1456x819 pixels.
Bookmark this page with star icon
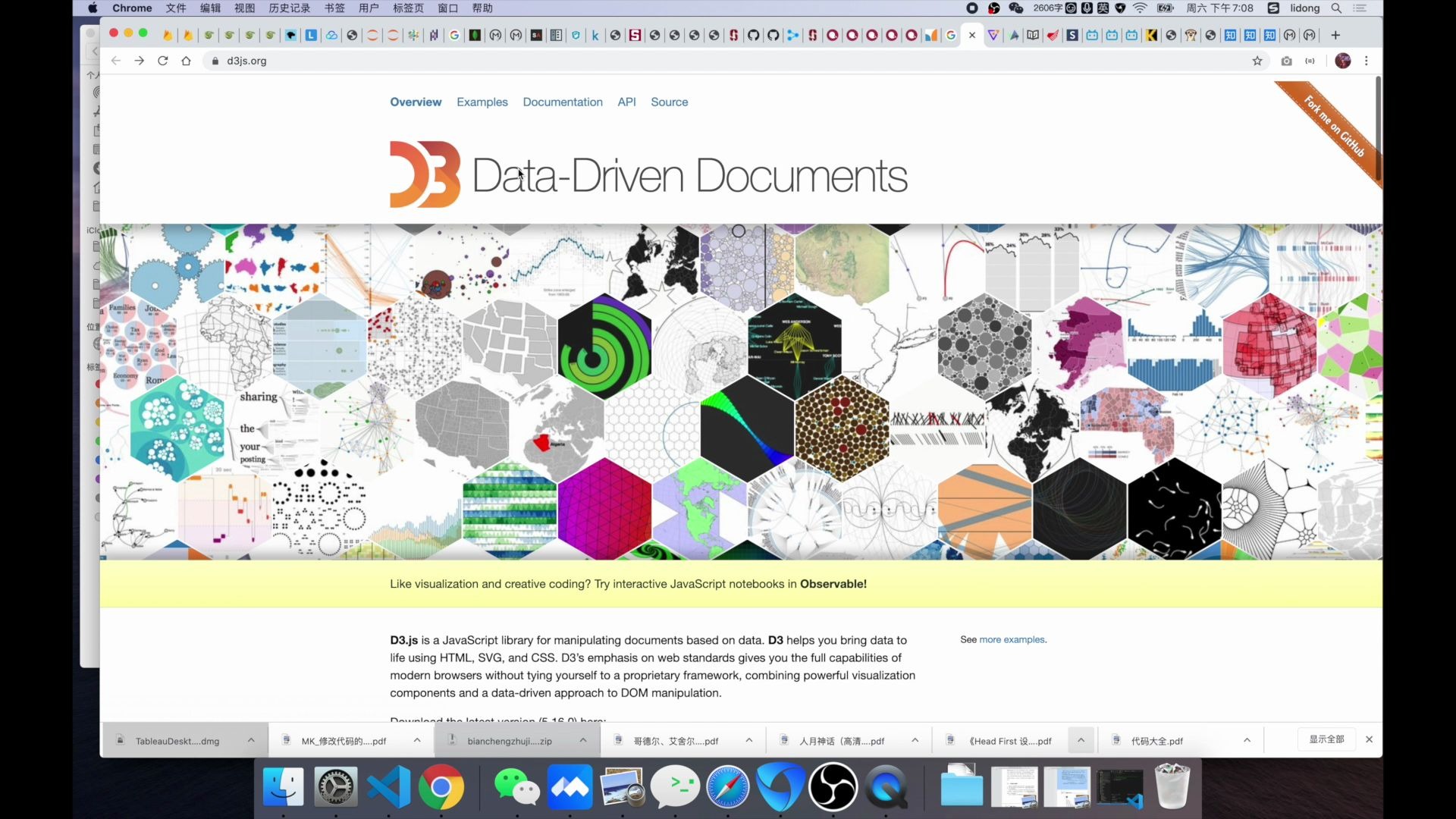click(x=1257, y=61)
